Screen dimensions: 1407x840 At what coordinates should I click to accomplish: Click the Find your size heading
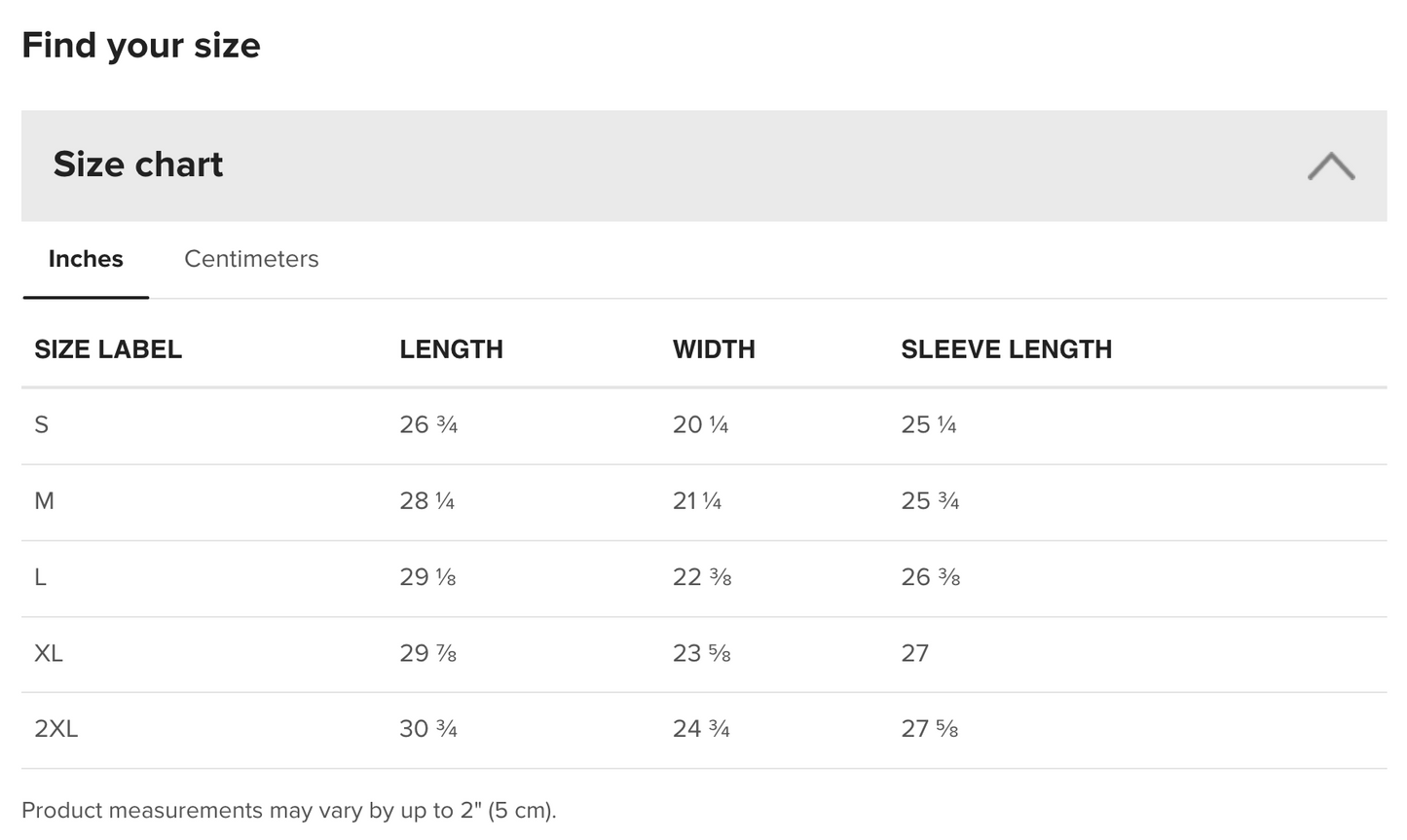(x=141, y=46)
